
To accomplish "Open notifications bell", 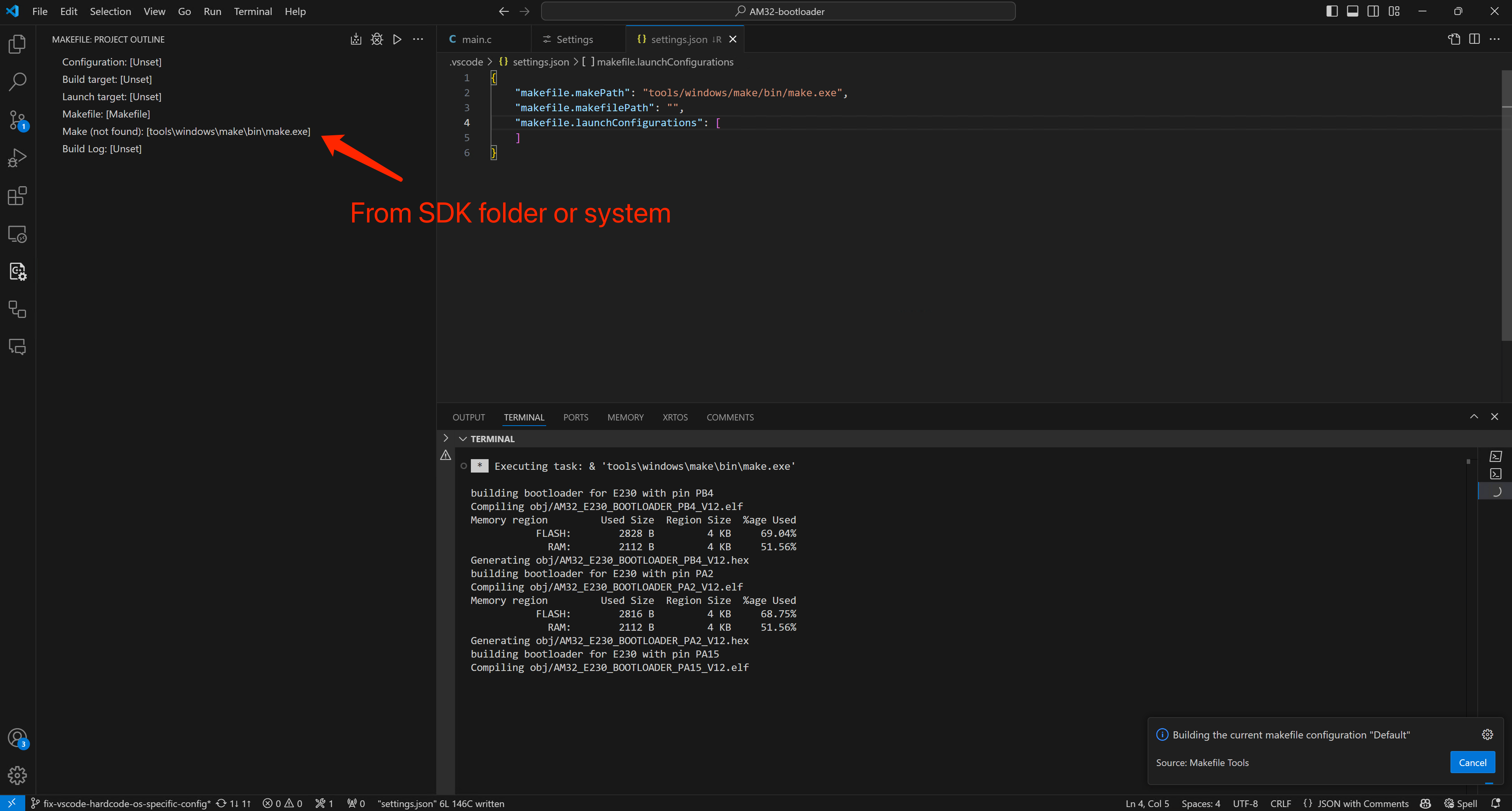I will (x=1495, y=804).
